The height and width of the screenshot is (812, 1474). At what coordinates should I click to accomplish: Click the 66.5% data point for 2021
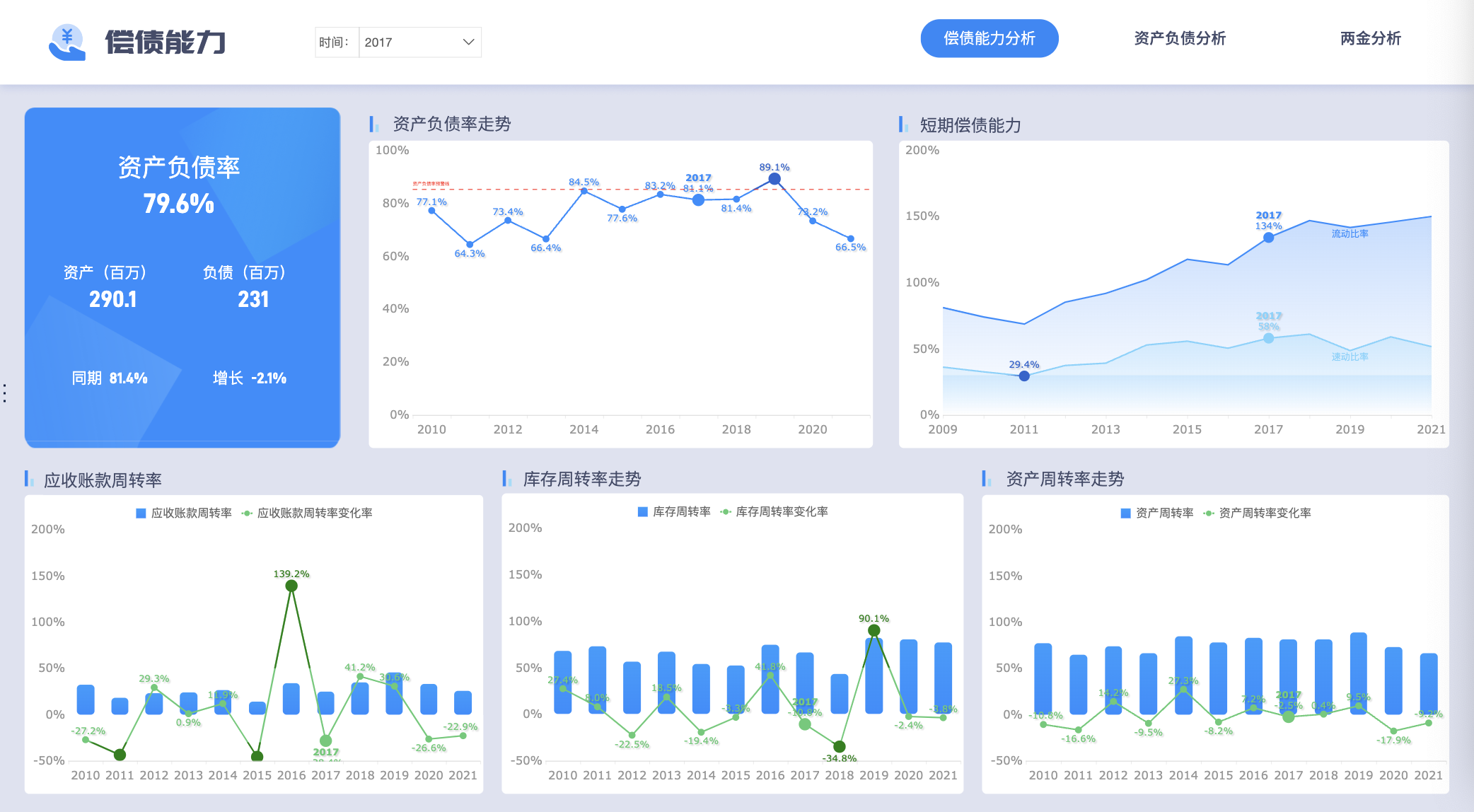pyautogui.click(x=850, y=238)
